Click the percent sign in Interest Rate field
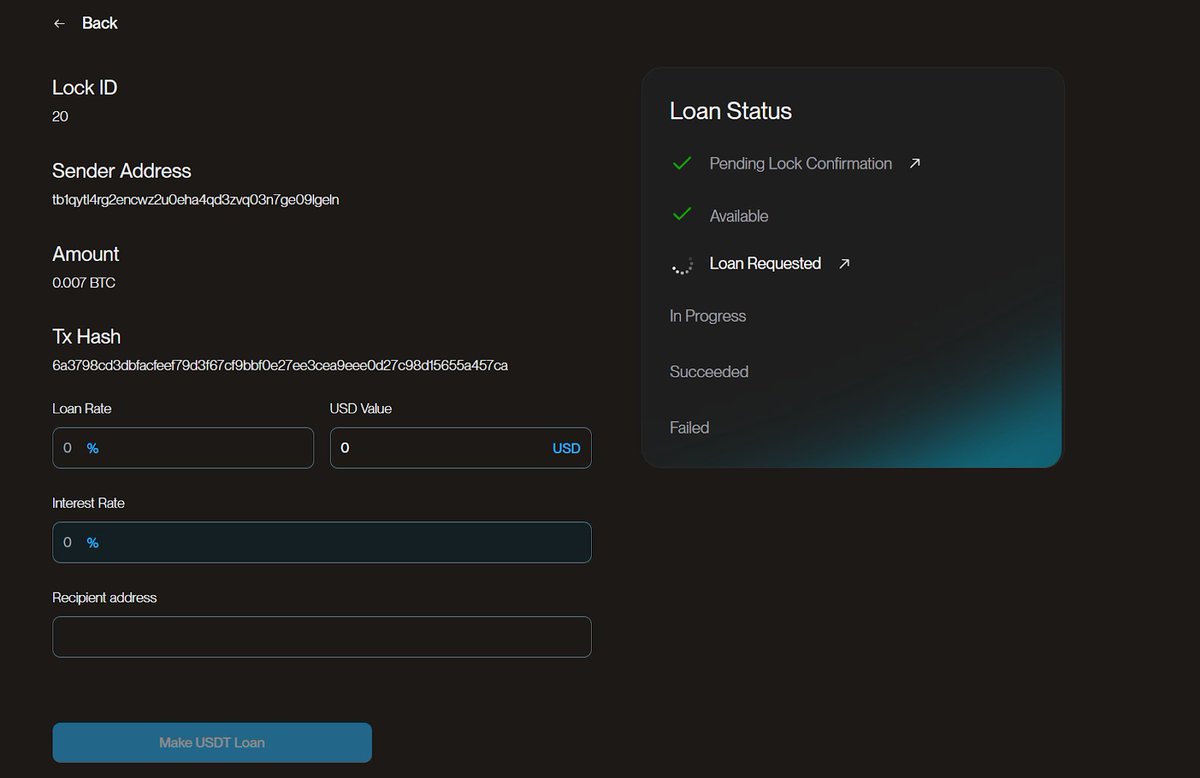Viewport: 1200px width, 778px height. (x=93, y=542)
